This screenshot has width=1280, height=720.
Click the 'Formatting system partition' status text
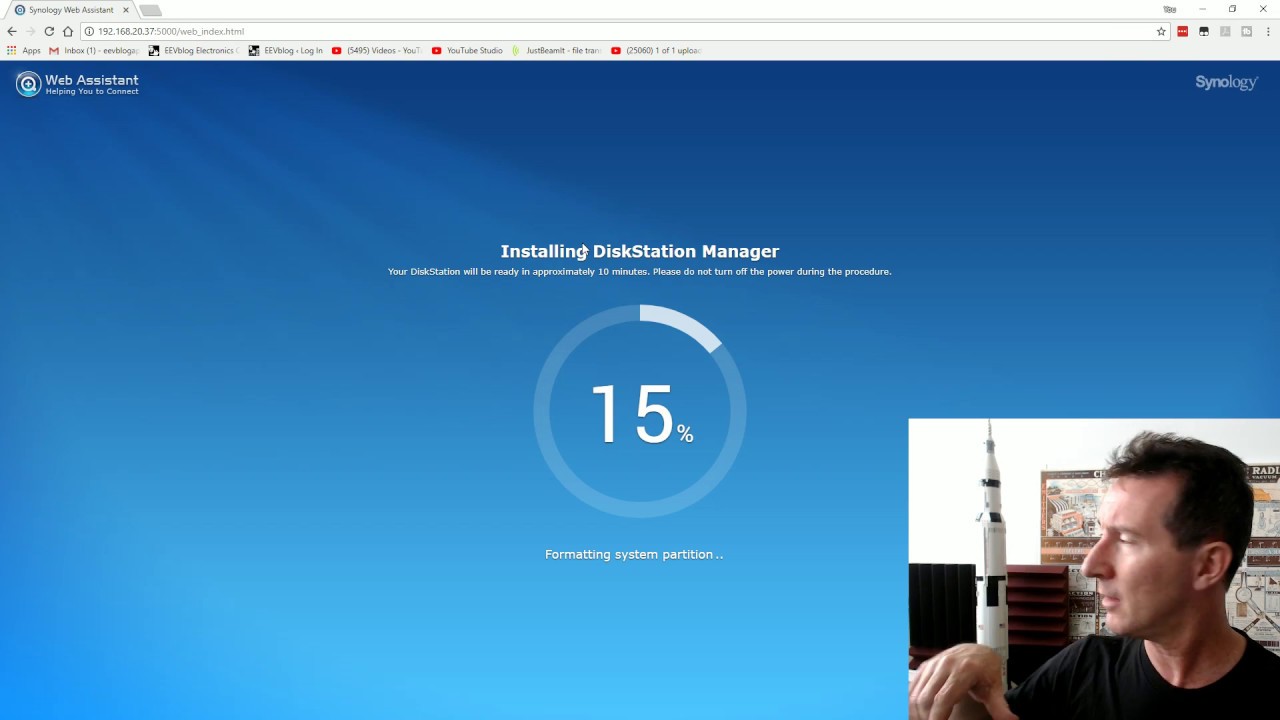click(x=634, y=554)
